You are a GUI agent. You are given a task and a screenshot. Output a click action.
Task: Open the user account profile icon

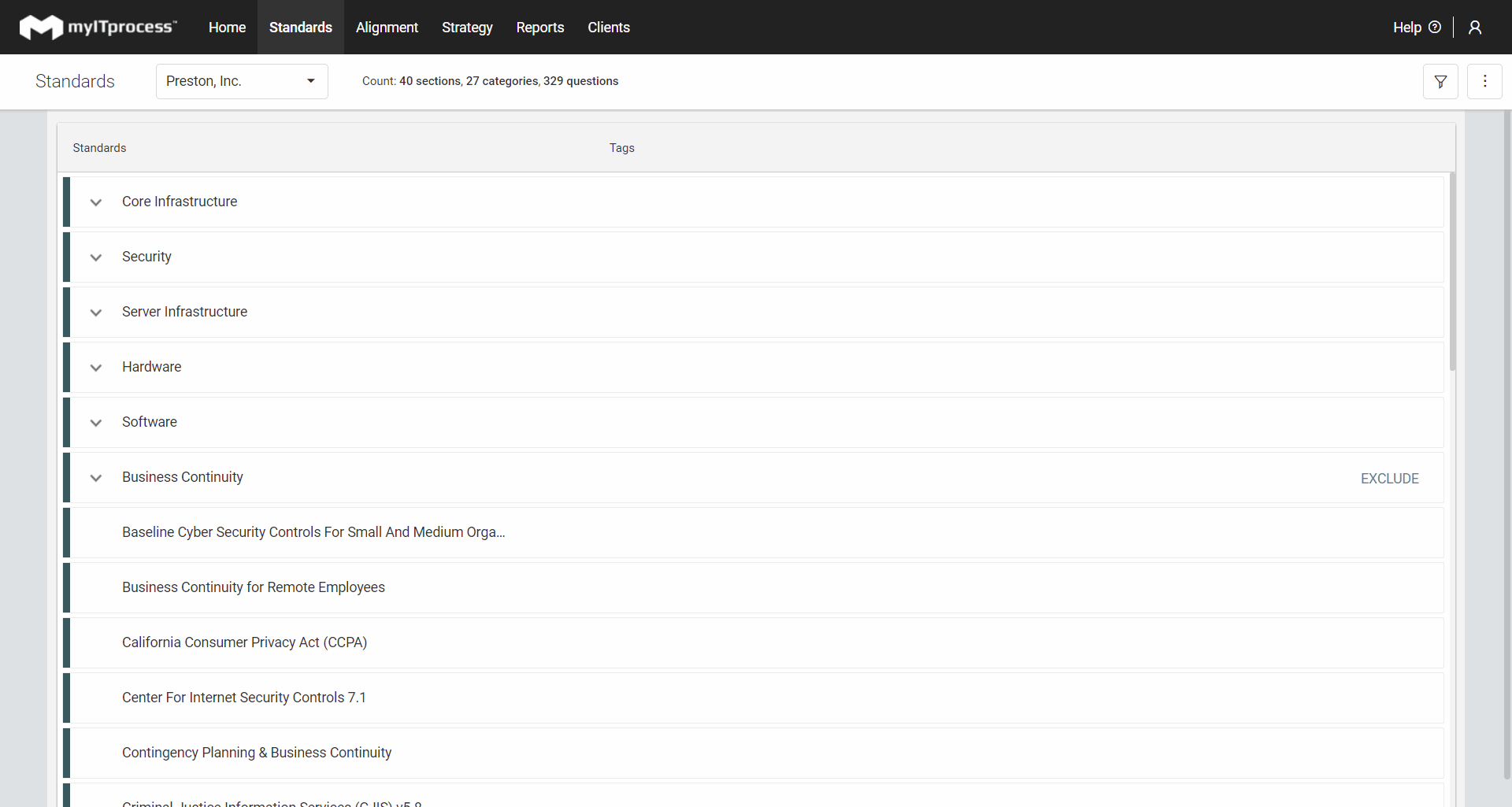coord(1475,28)
